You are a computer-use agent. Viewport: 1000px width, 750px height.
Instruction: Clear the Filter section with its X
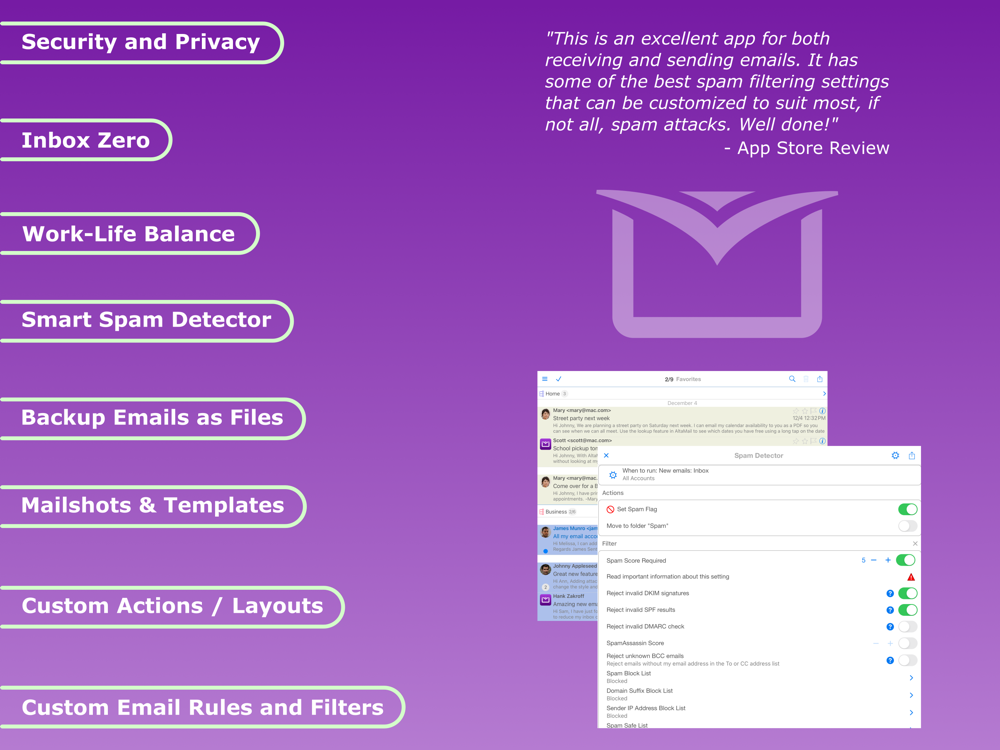point(915,544)
